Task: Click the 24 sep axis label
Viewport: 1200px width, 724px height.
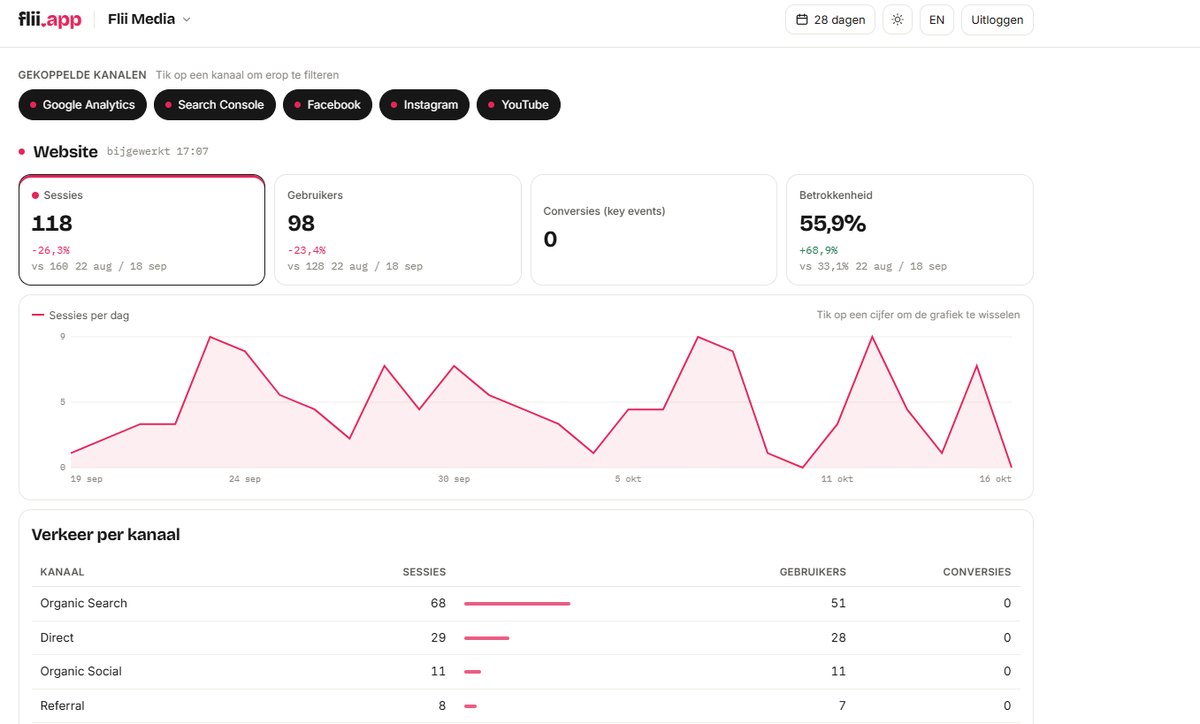Action: [245, 479]
